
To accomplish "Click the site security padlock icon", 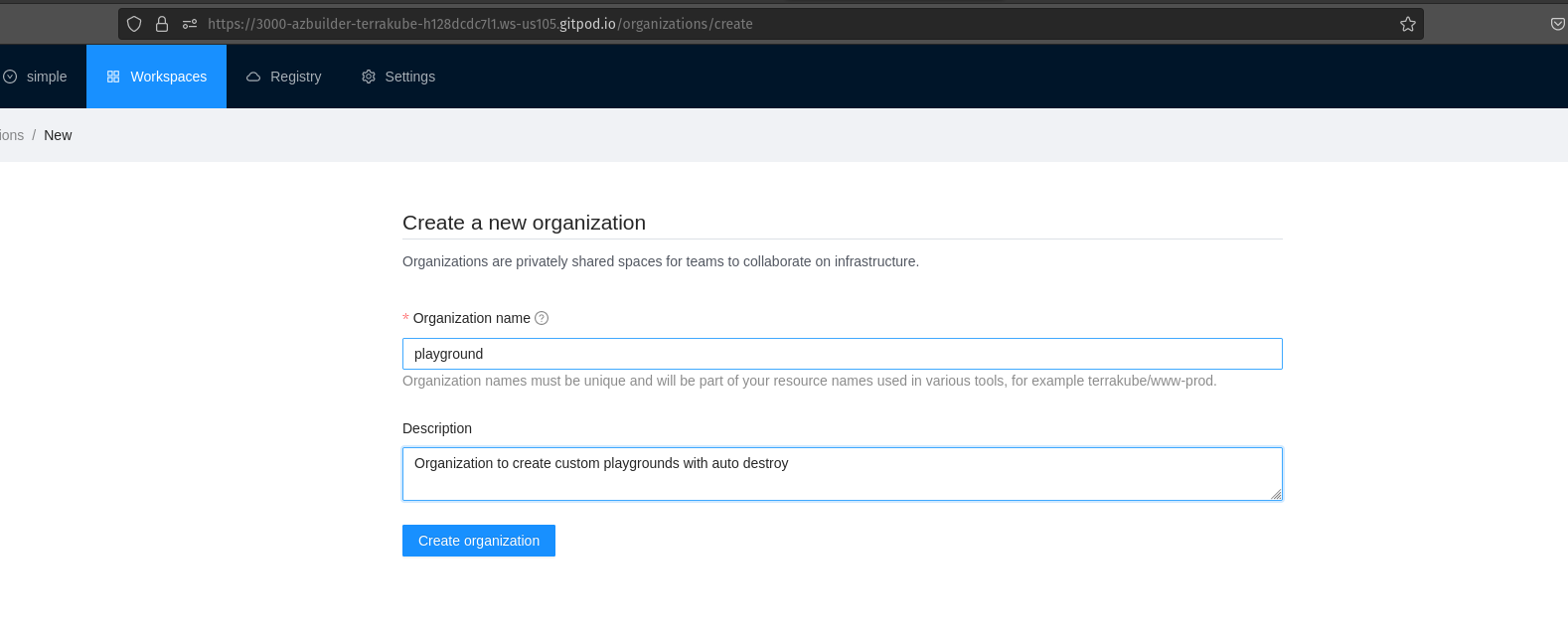I will (162, 24).
